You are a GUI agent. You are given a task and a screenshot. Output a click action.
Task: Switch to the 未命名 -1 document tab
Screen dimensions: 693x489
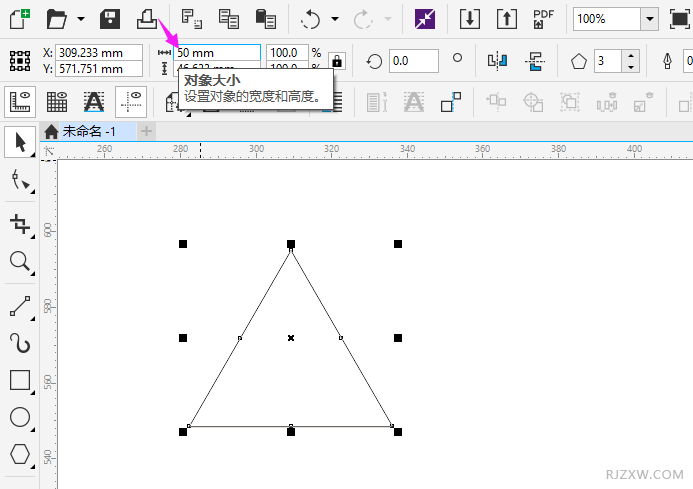coord(88,131)
